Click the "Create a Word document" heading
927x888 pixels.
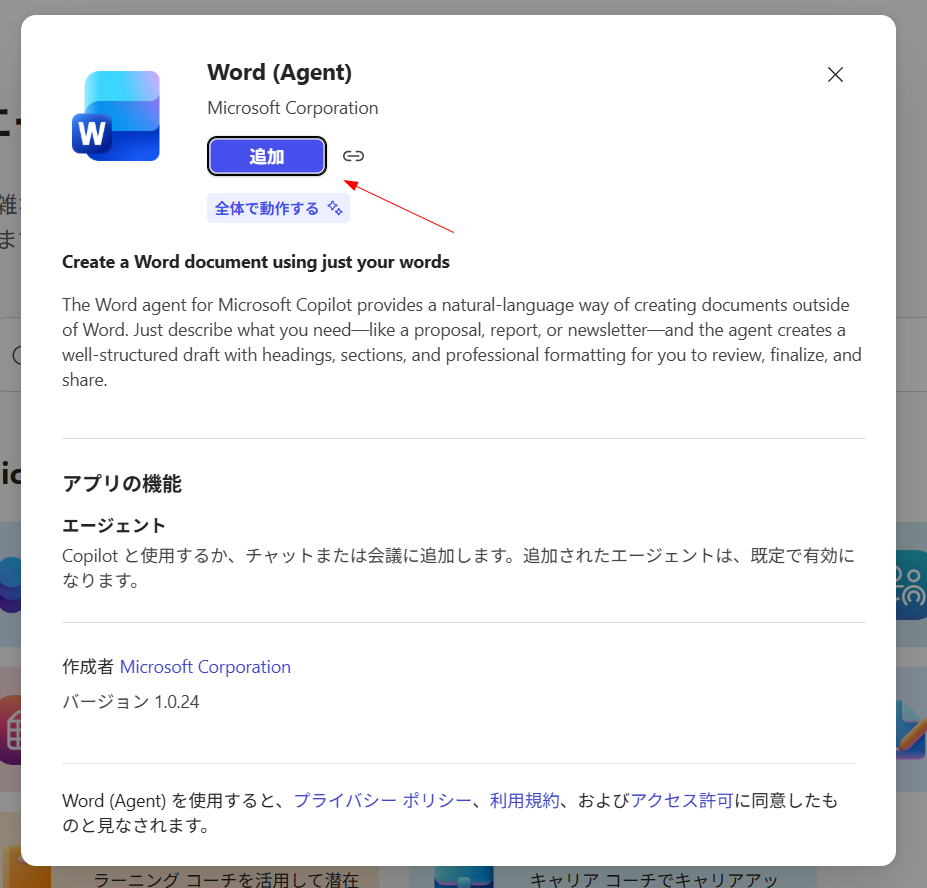(256, 262)
